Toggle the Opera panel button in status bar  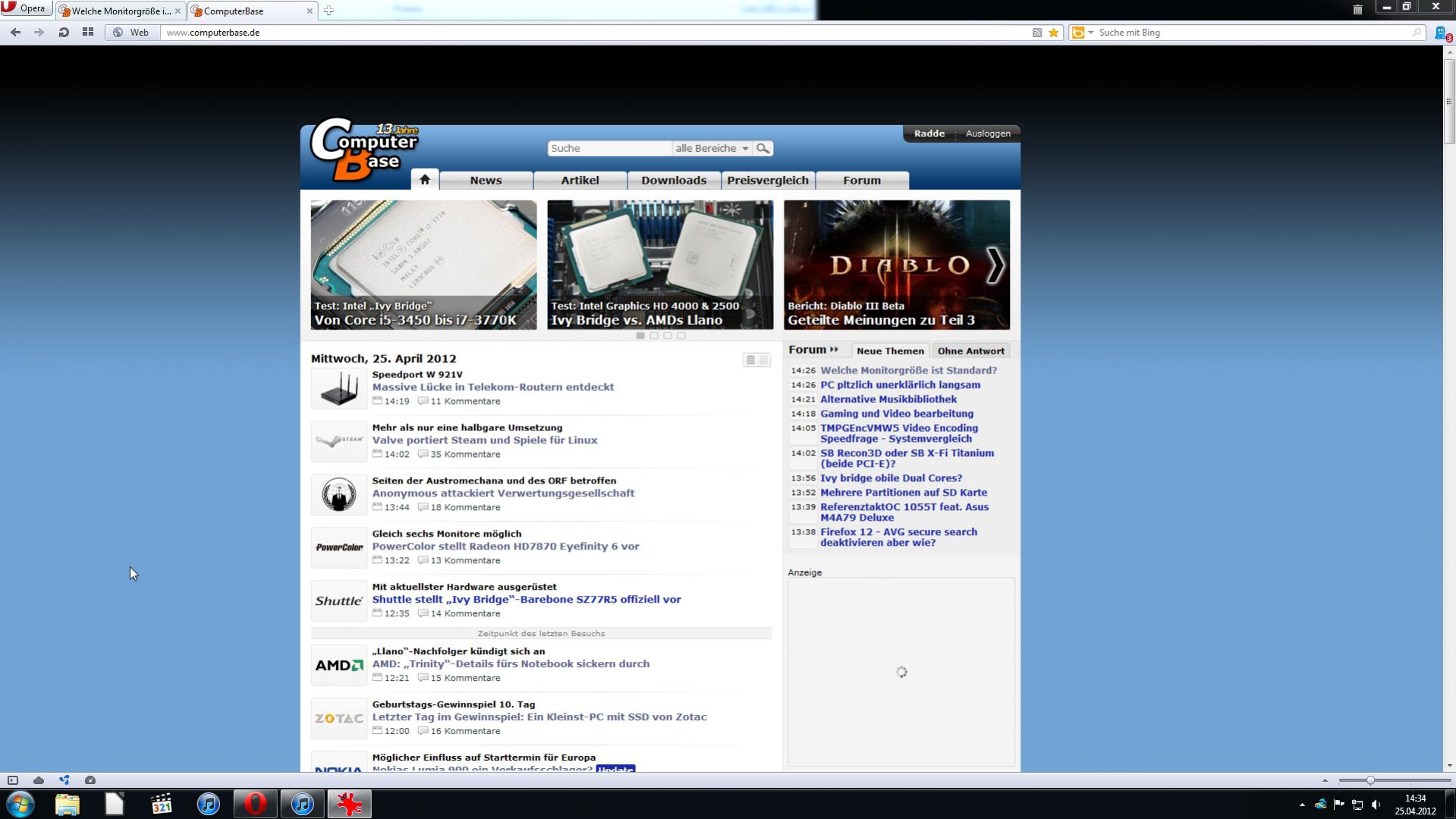click(x=13, y=780)
